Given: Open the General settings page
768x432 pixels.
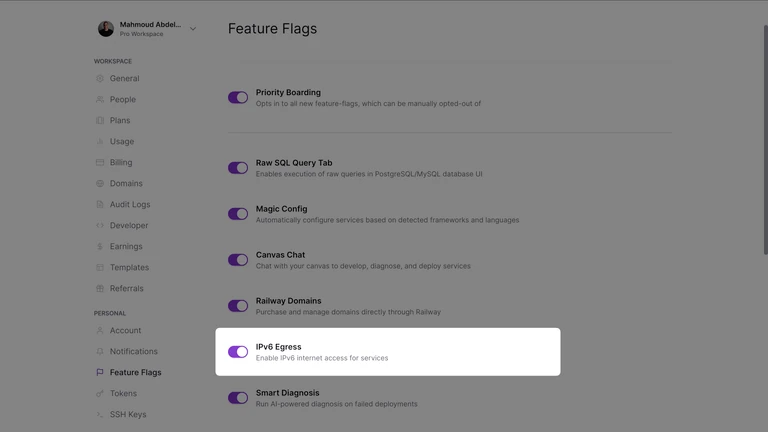Looking at the screenshot, I should click(x=124, y=78).
